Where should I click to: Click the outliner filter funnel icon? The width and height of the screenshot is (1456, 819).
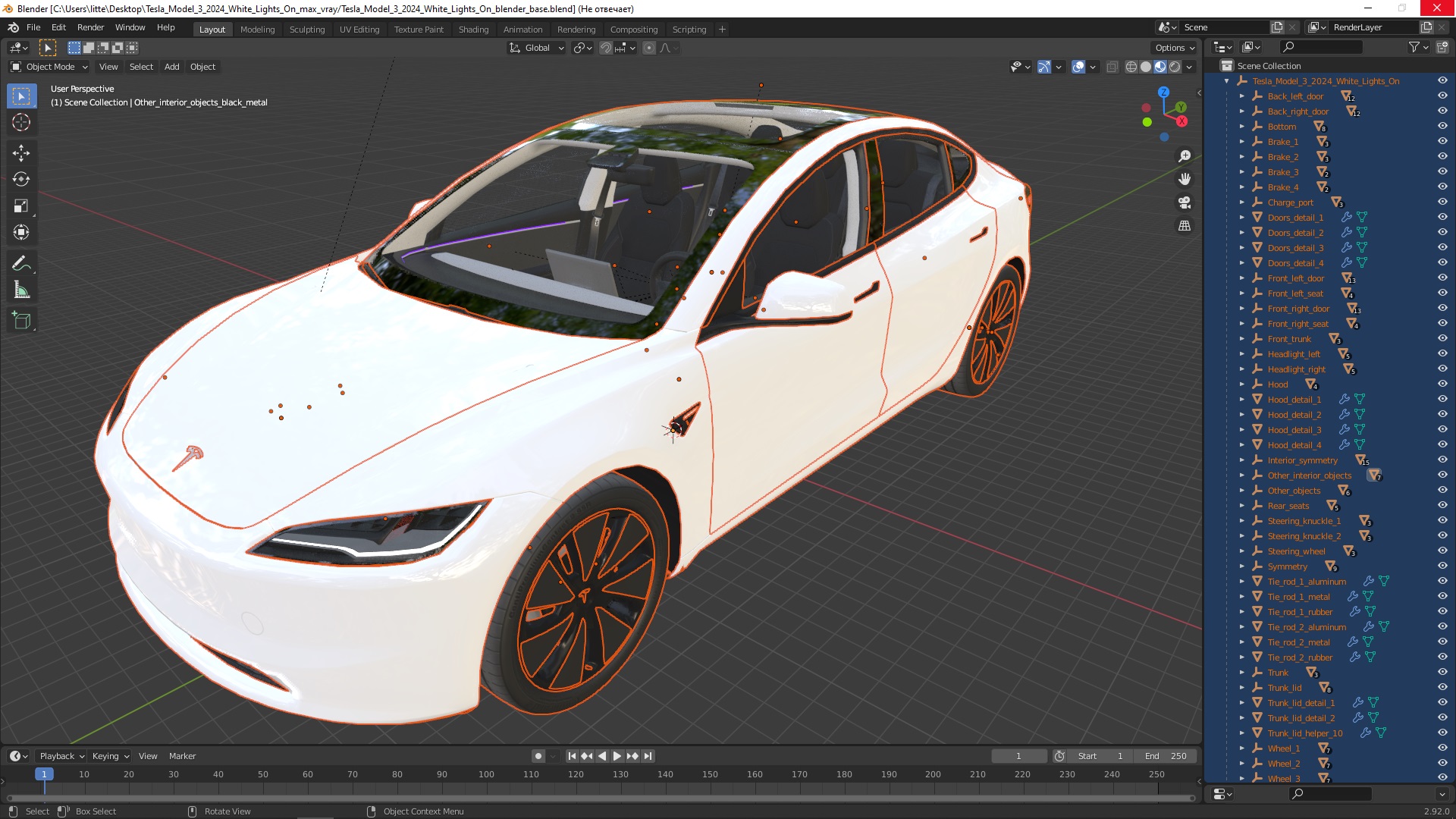click(x=1414, y=47)
